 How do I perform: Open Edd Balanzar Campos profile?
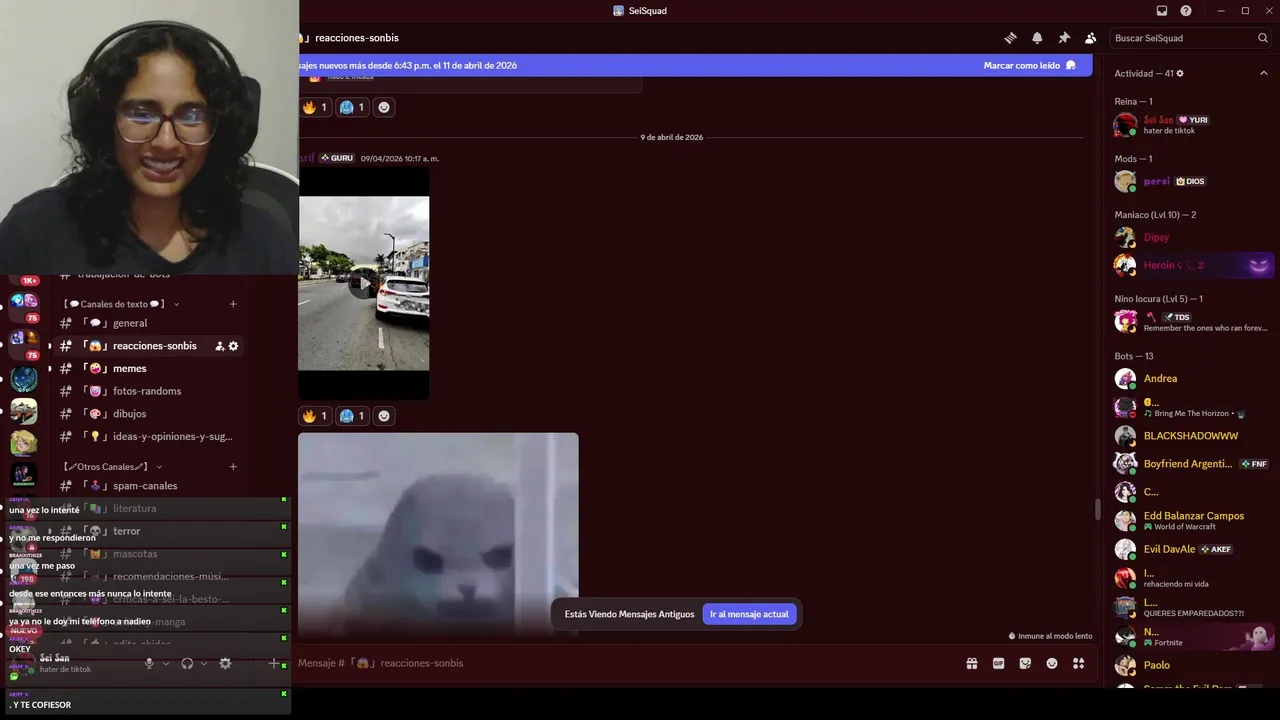coord(1191,521)
